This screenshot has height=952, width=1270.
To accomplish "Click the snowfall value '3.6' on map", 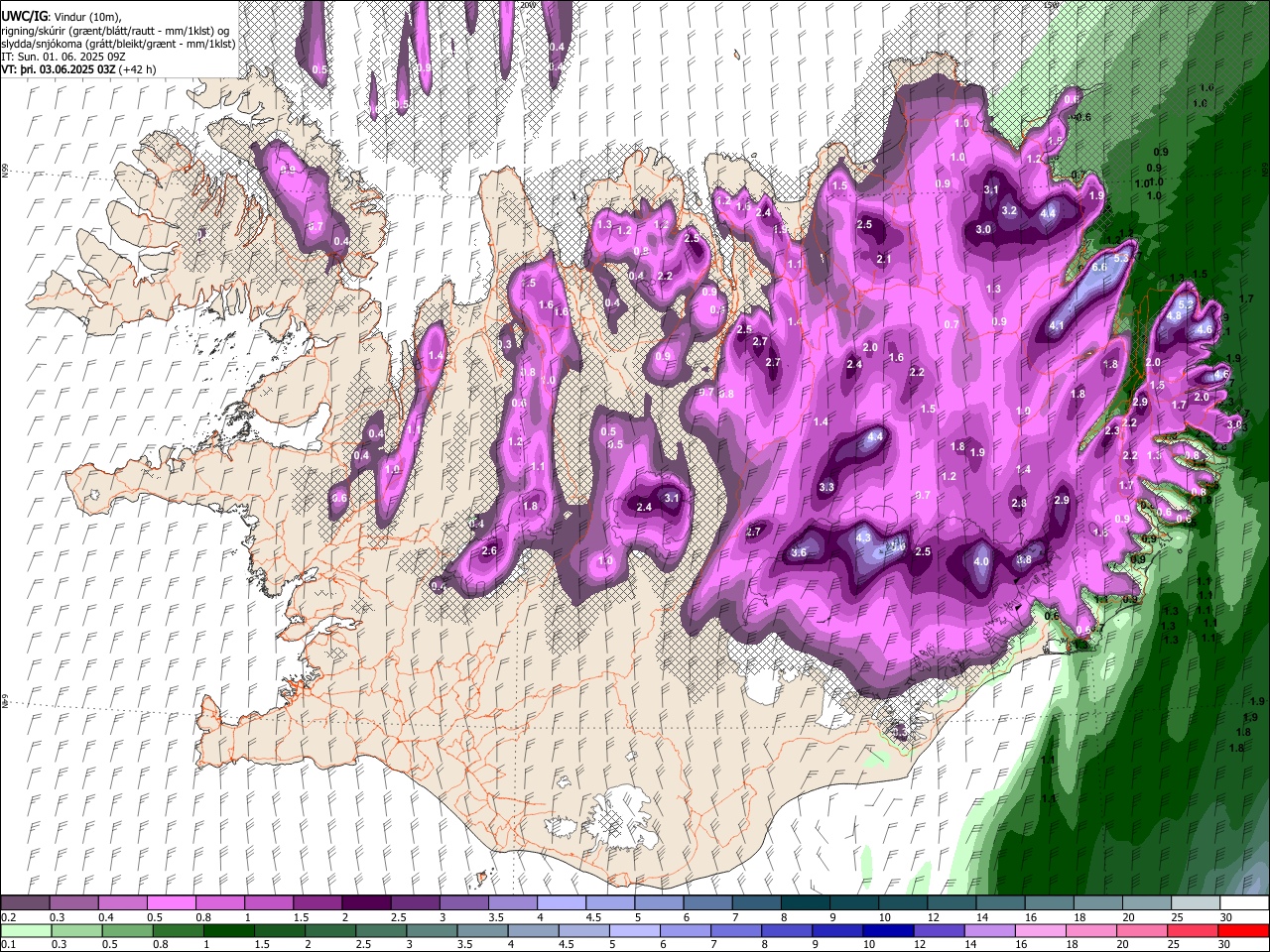I will pyautogui.click(x=799, y=552).
